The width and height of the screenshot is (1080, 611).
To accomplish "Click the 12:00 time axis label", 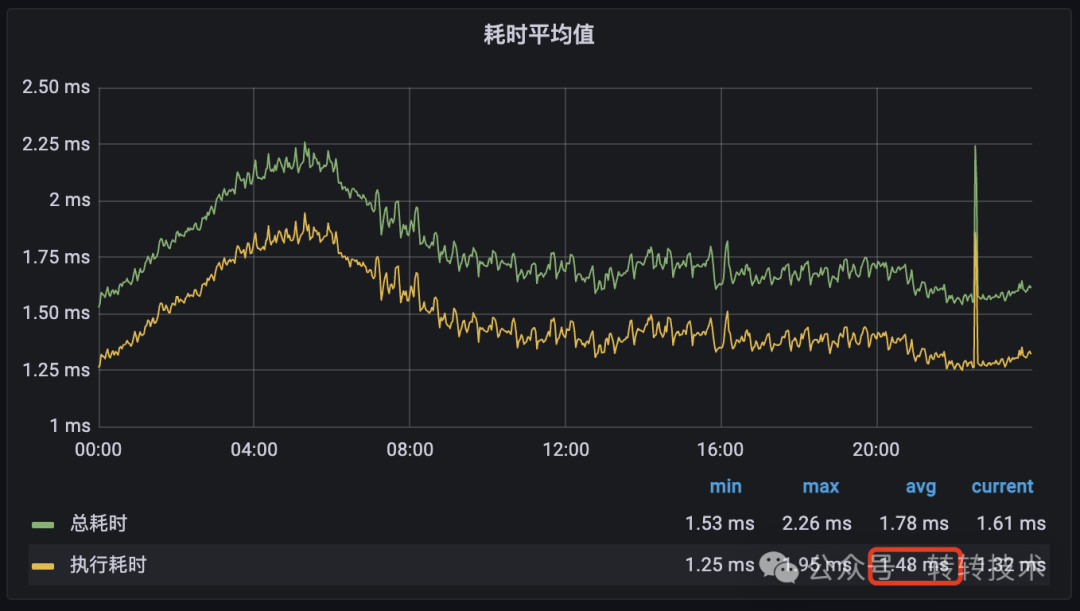I will click(565, 450).
